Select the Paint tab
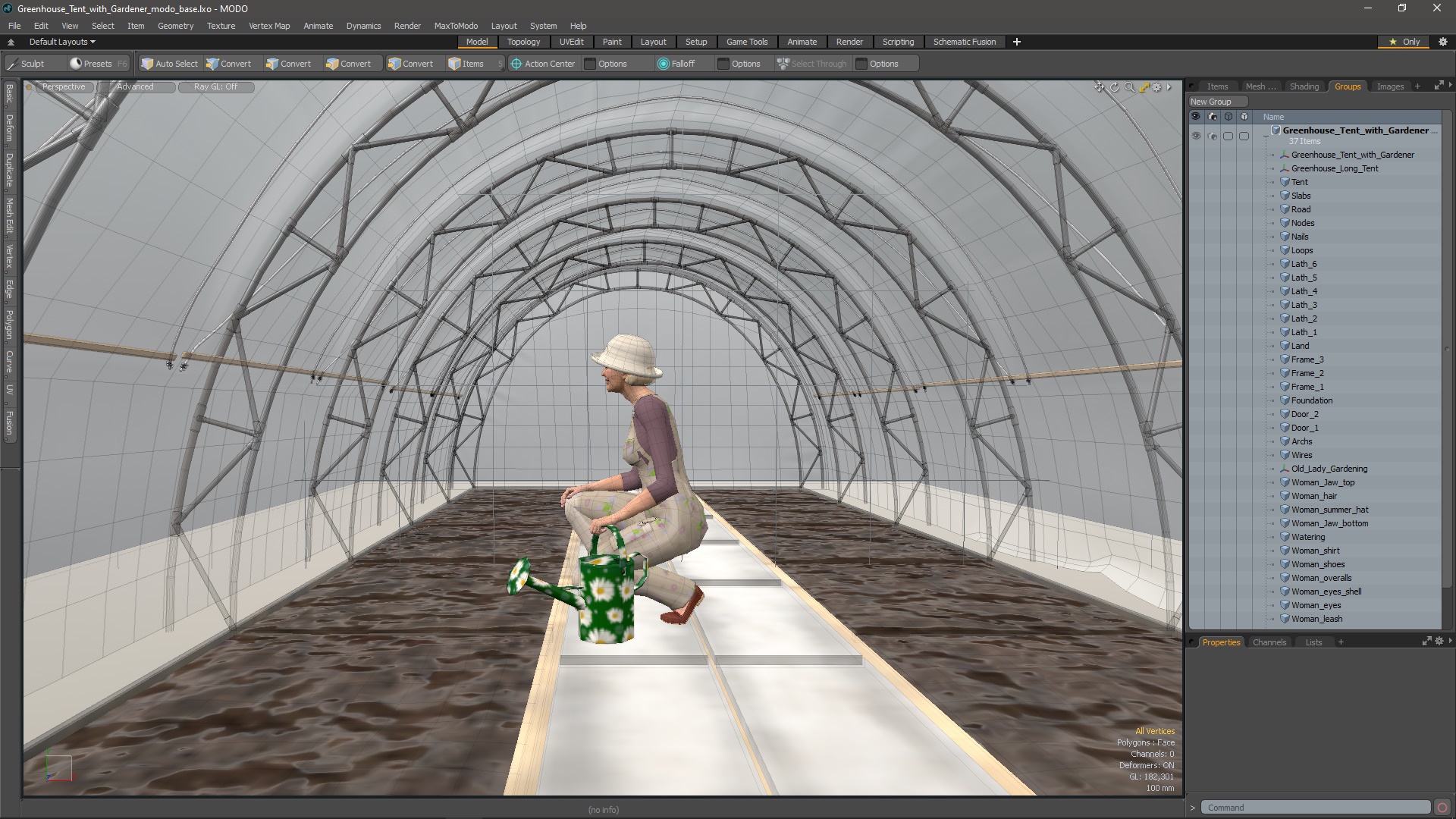The width and height of the screenshot is (1456, 819). coord(612,42)
